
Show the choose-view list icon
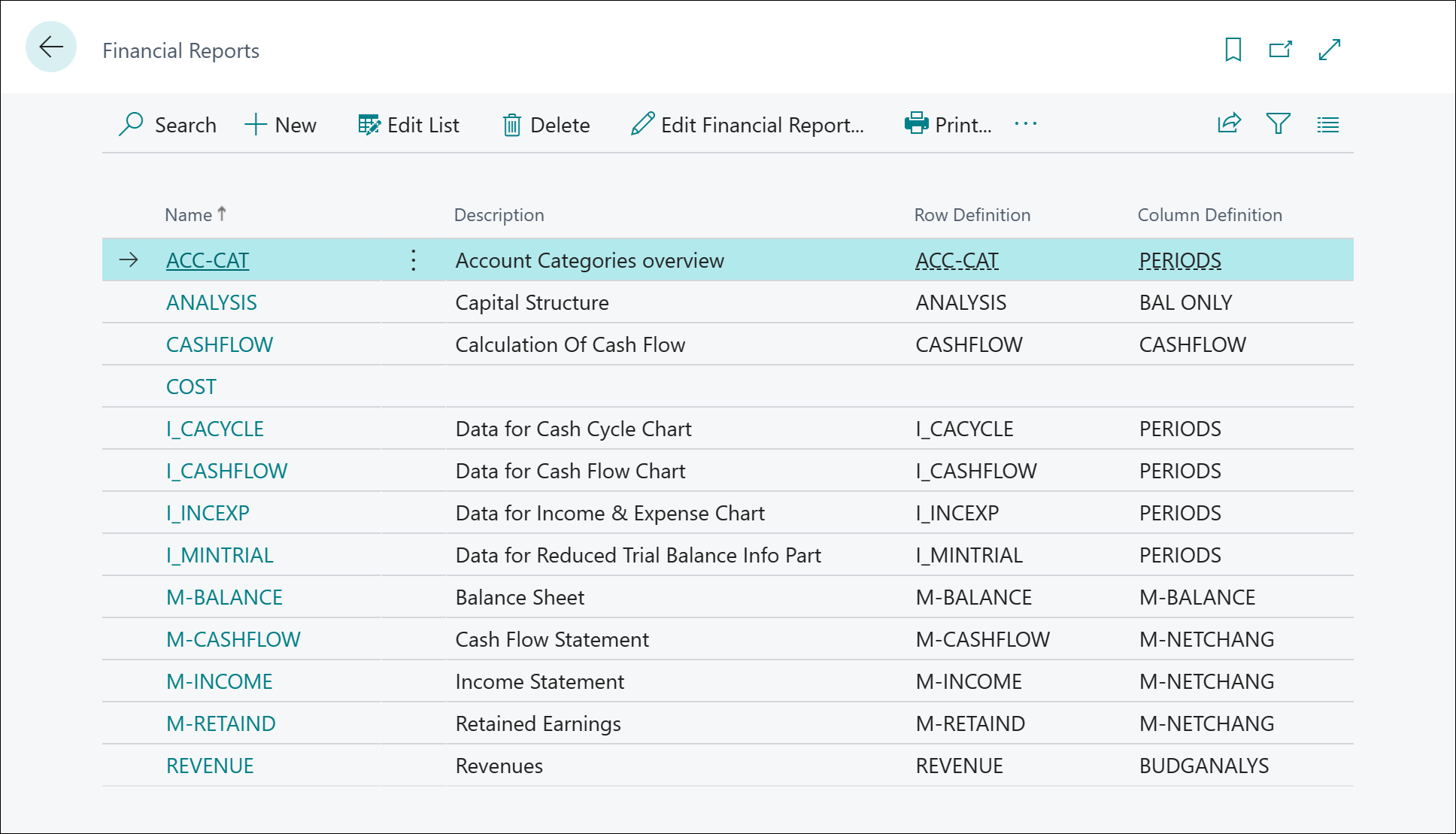(1328, 123)
